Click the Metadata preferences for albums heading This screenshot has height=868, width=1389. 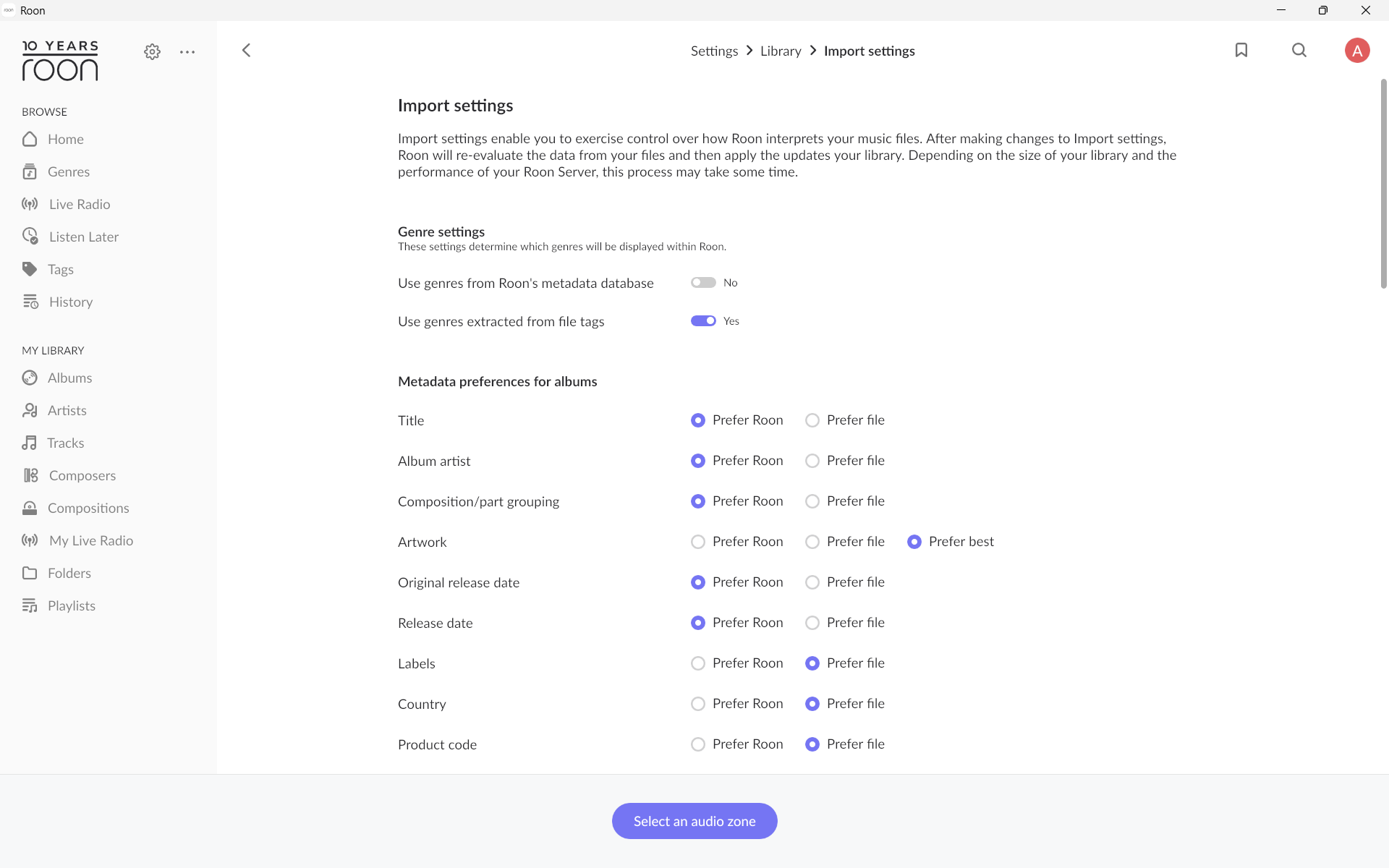498,381
